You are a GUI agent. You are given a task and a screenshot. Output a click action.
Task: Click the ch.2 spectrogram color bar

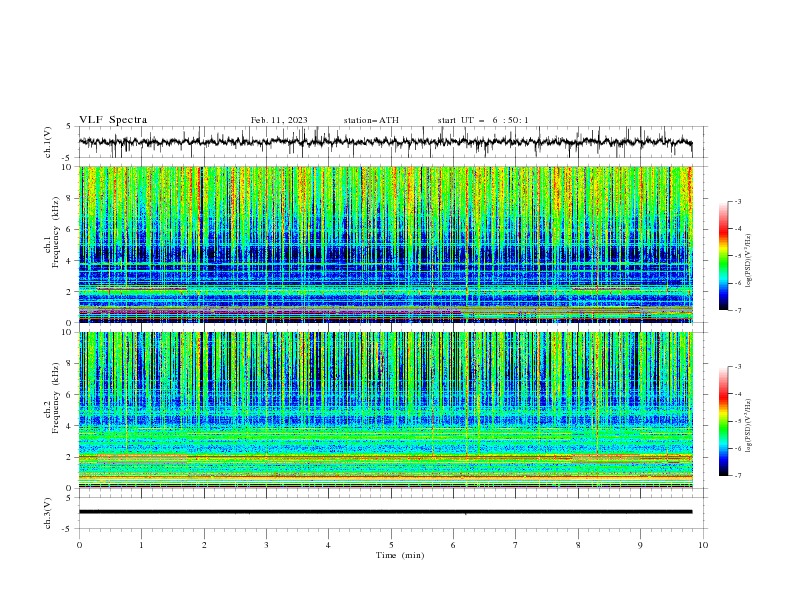723,421
